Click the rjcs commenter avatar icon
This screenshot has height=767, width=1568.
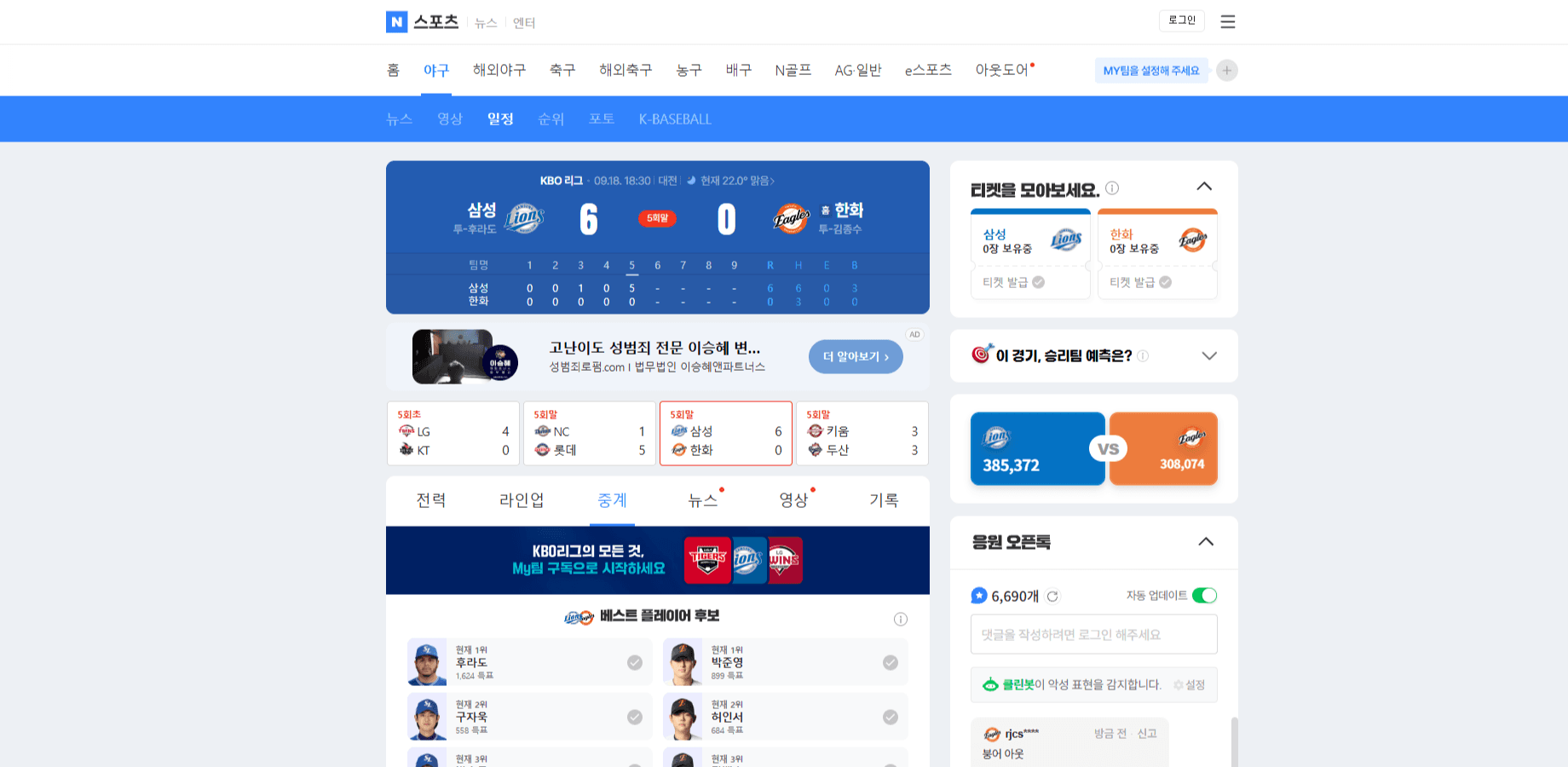992,734
